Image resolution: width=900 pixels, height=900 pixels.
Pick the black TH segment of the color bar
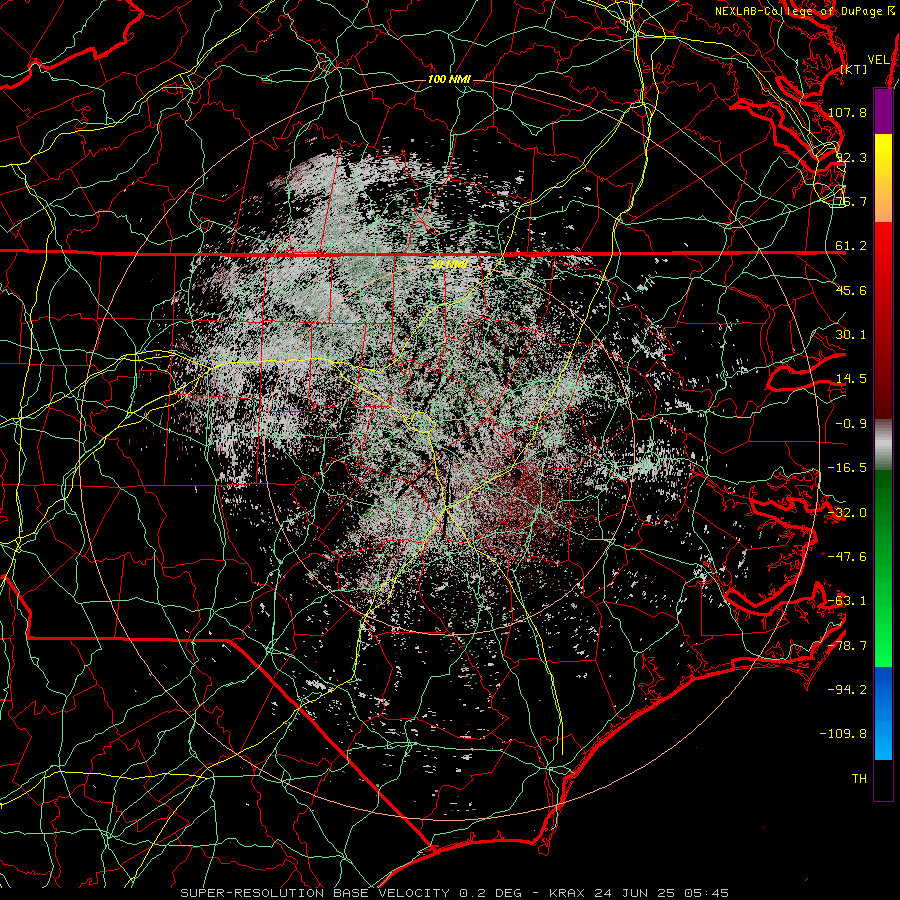pos(883,780)
